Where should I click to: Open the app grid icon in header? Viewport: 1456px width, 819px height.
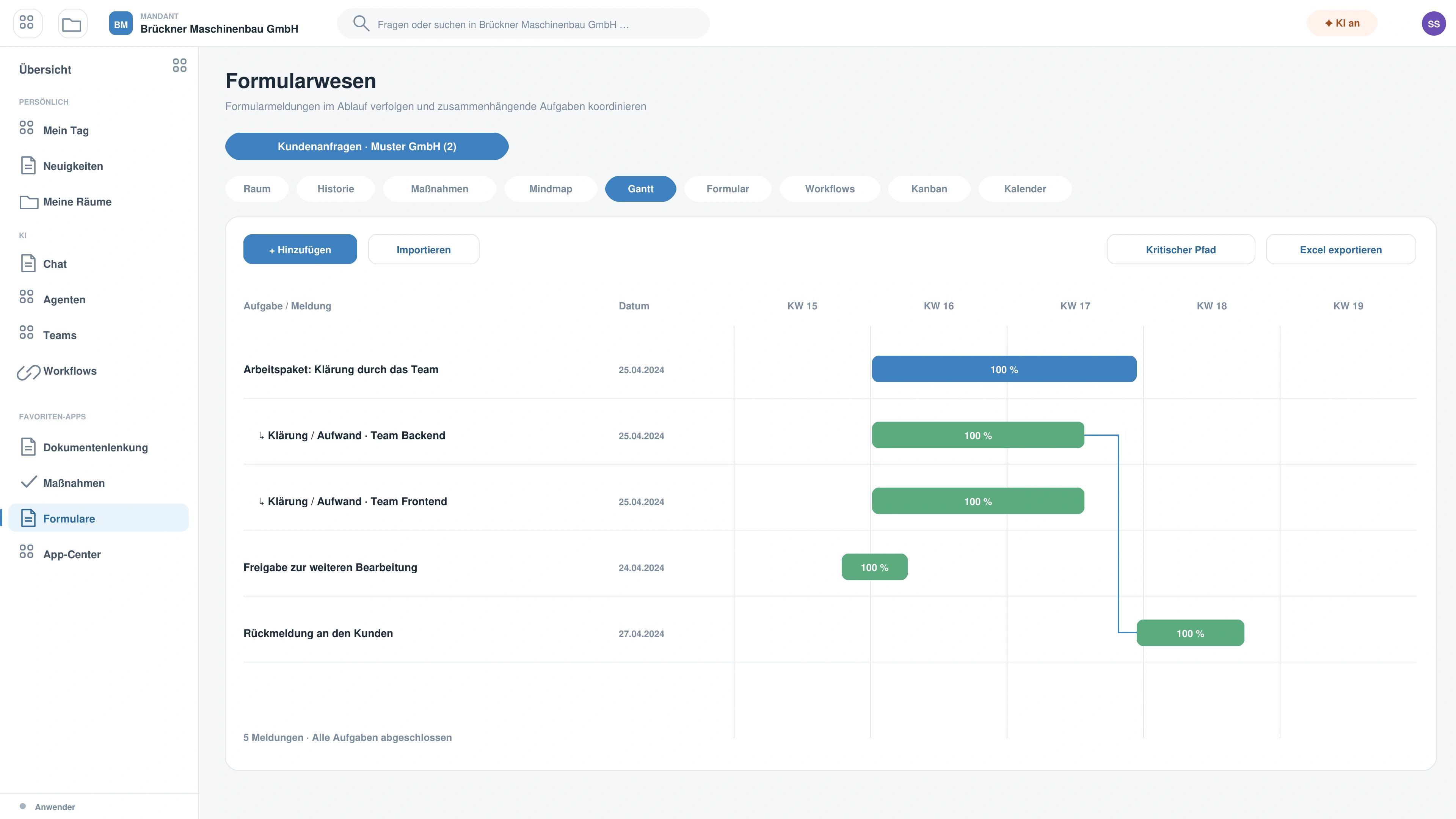(27, 24)
